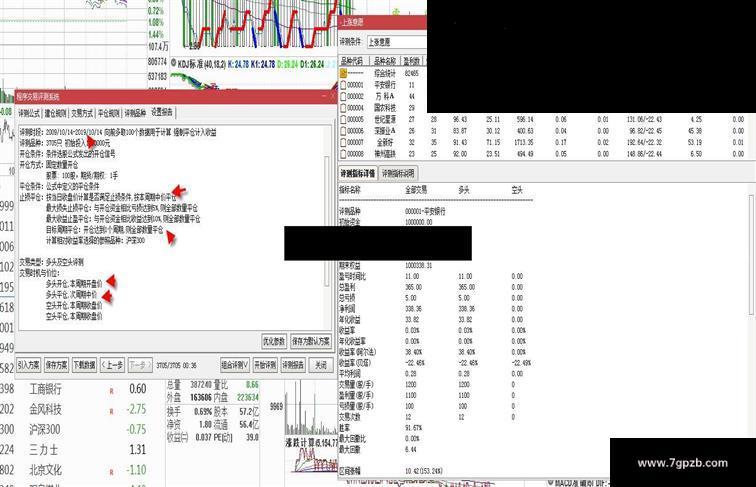Screen dimensions: 756x487
Task: Click the 保存方案 button
Action: tap(56, 365)
